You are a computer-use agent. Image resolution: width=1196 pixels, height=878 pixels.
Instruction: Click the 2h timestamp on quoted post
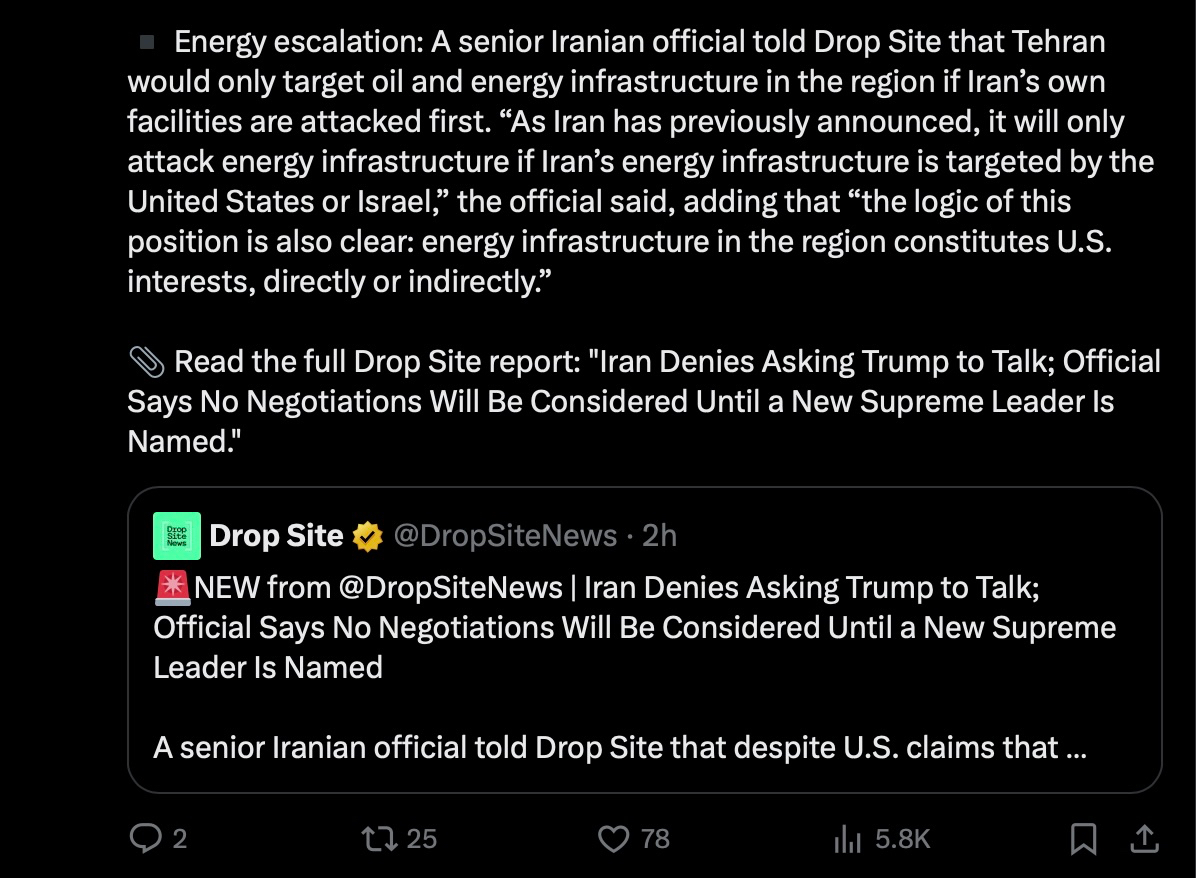[659, 536]
